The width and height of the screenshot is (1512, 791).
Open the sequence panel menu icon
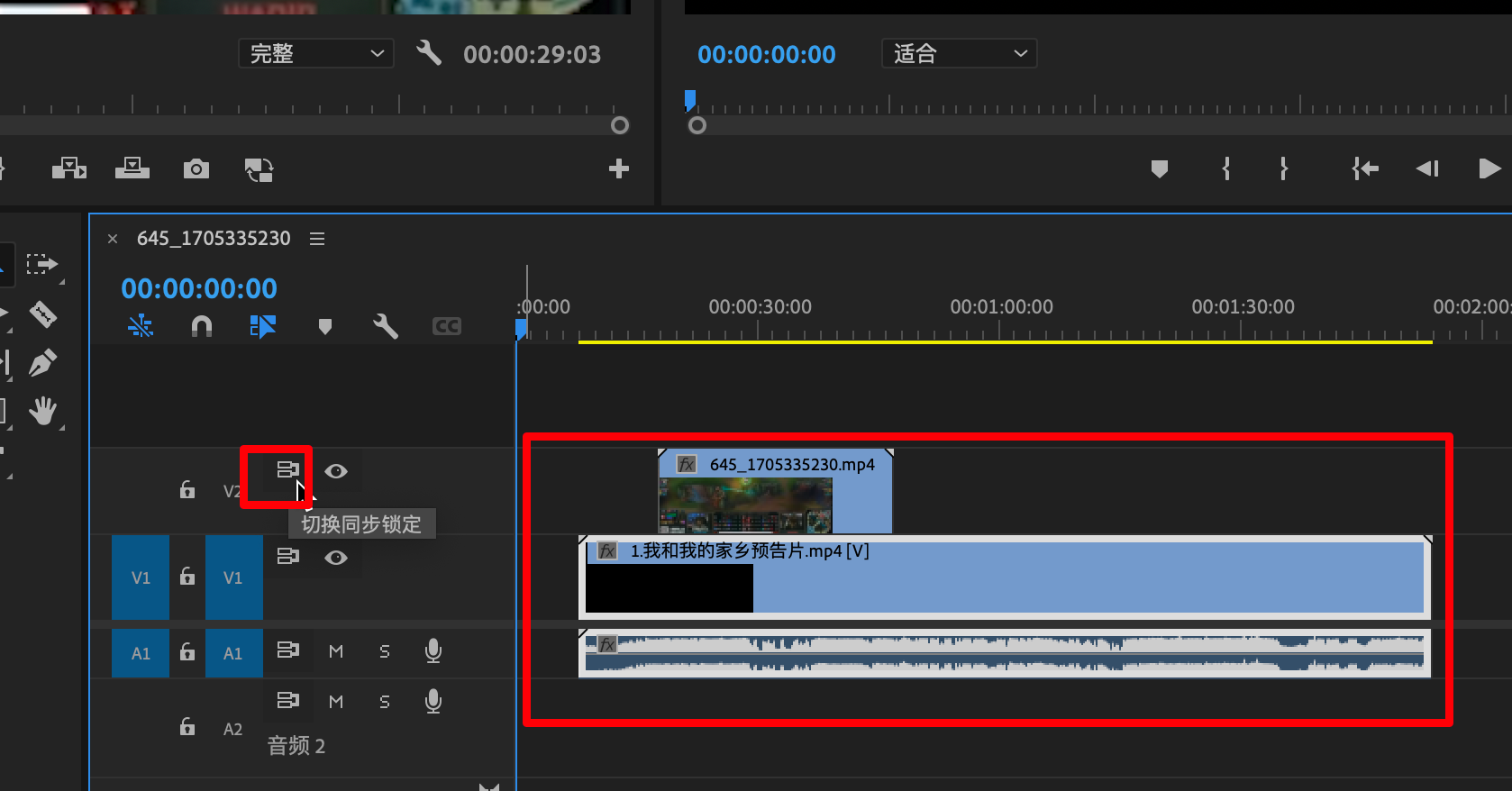(317, 239)
